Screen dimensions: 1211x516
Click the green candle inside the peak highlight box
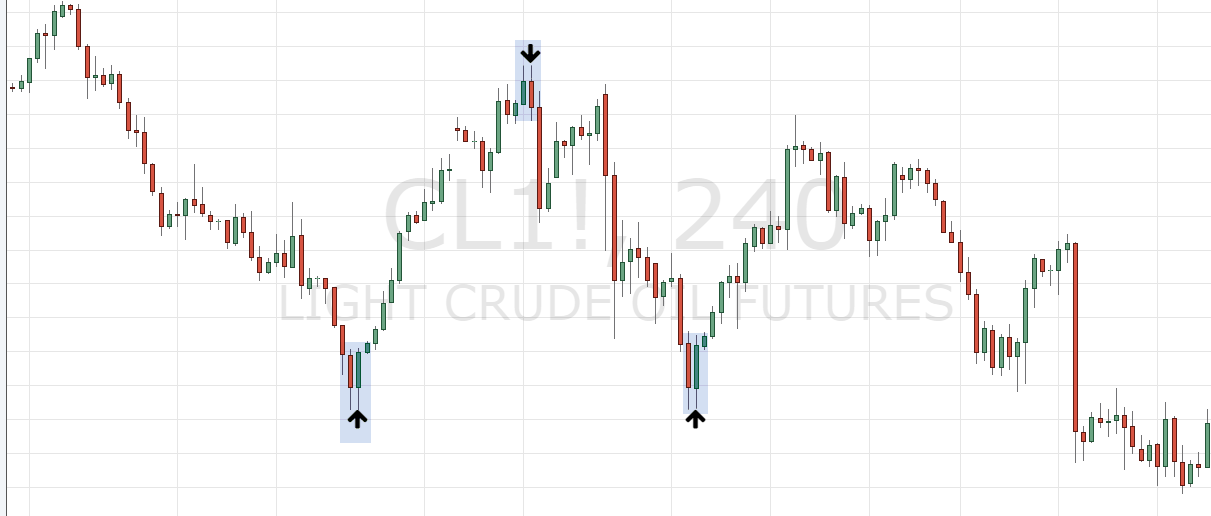[522, 93]
